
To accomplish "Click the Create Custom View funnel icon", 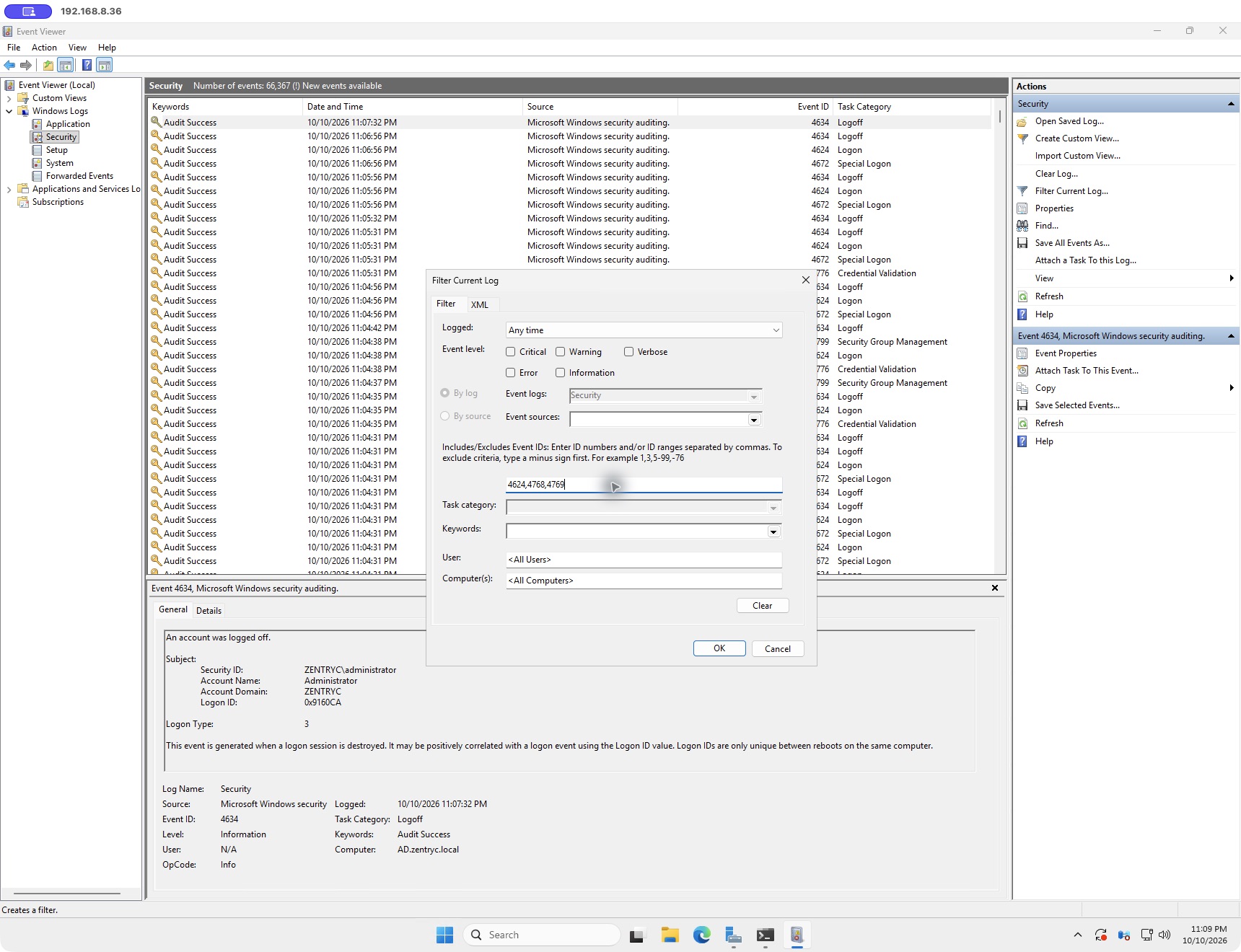I will [x=1022, y=138].
